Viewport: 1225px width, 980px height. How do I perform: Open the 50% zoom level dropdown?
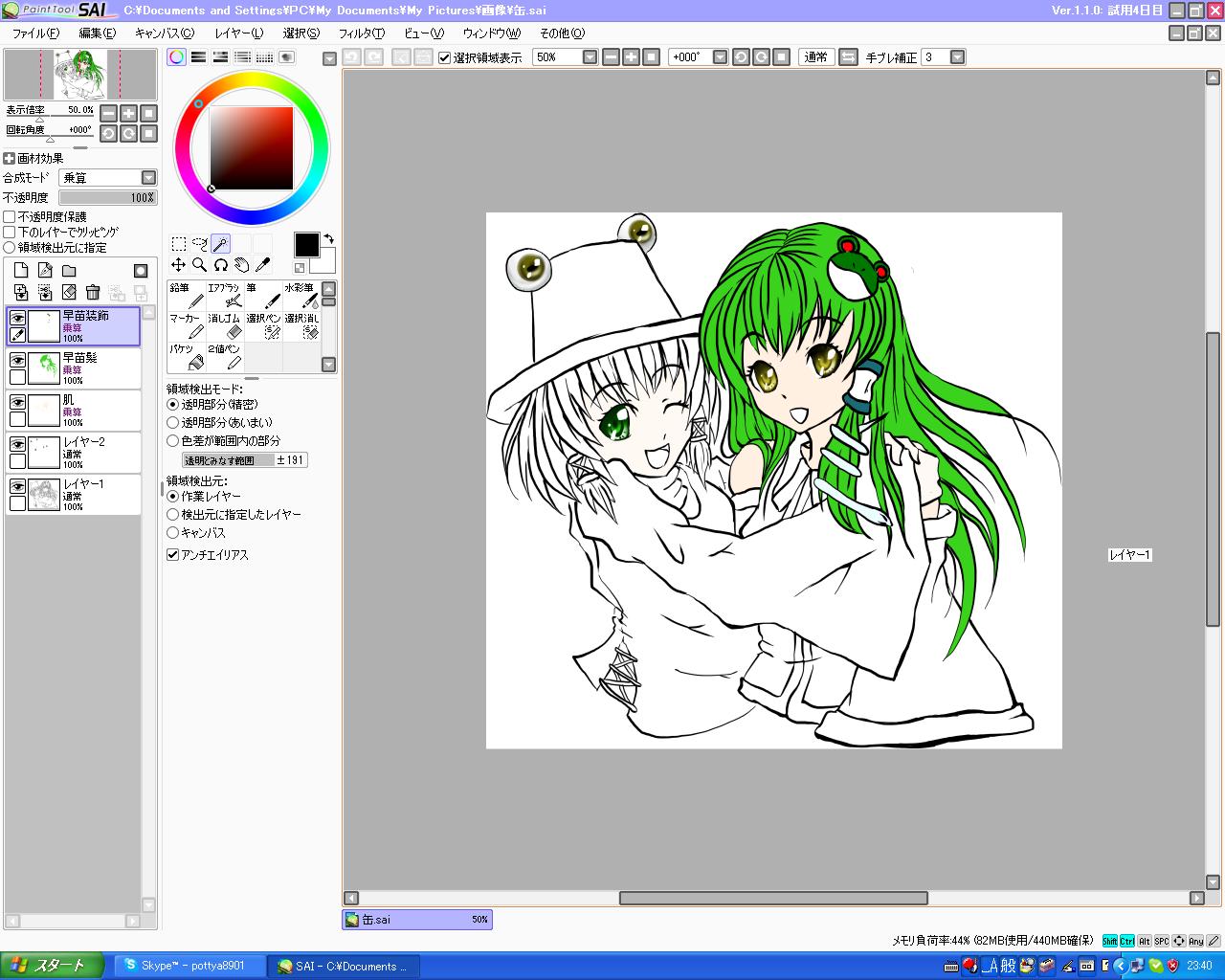[x=590, y=57]
